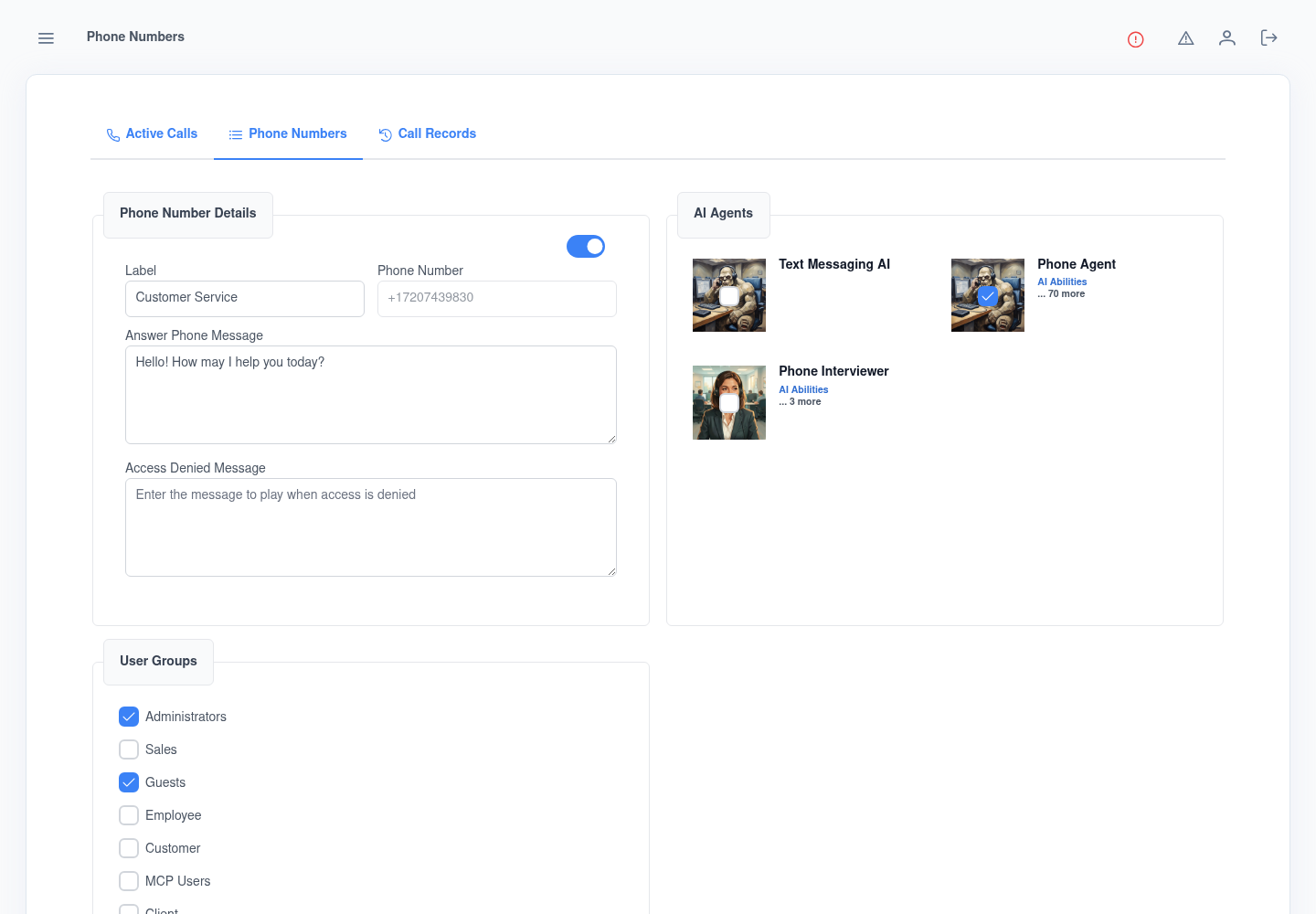Switch to the Active Calls tab
Screen dimensions: 1316x914
click(152, 134)
